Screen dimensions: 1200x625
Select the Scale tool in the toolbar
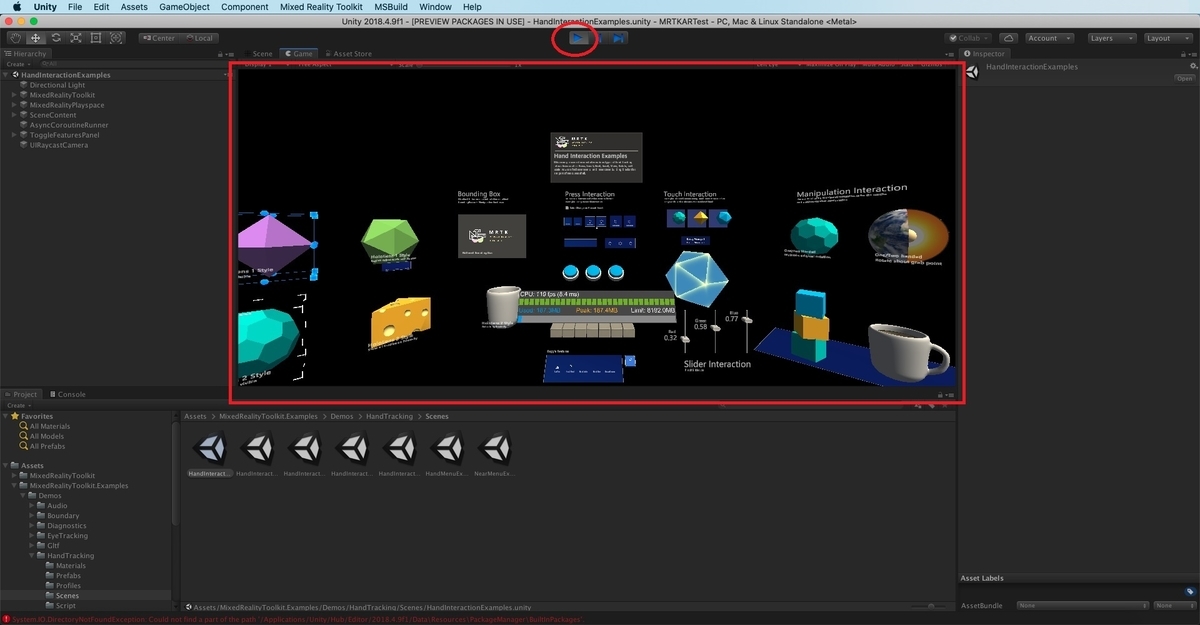[76, 38]
